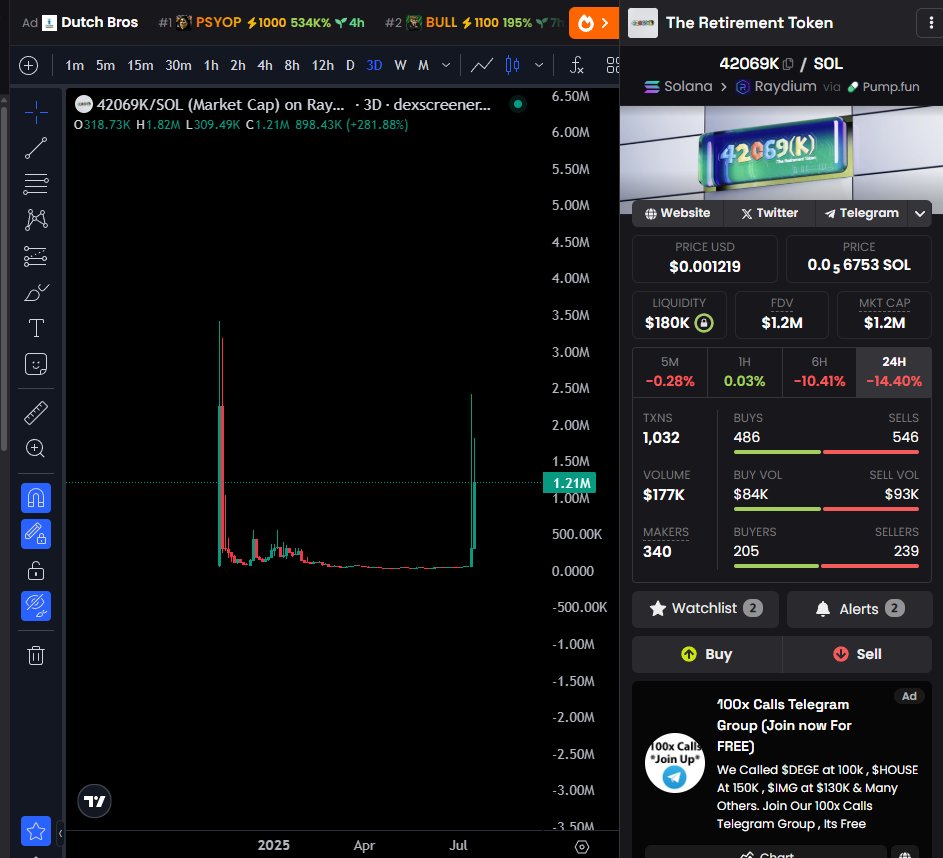Open the forecasting and measurement tools
Screen dimensions: 943x858
coord(36,256)
